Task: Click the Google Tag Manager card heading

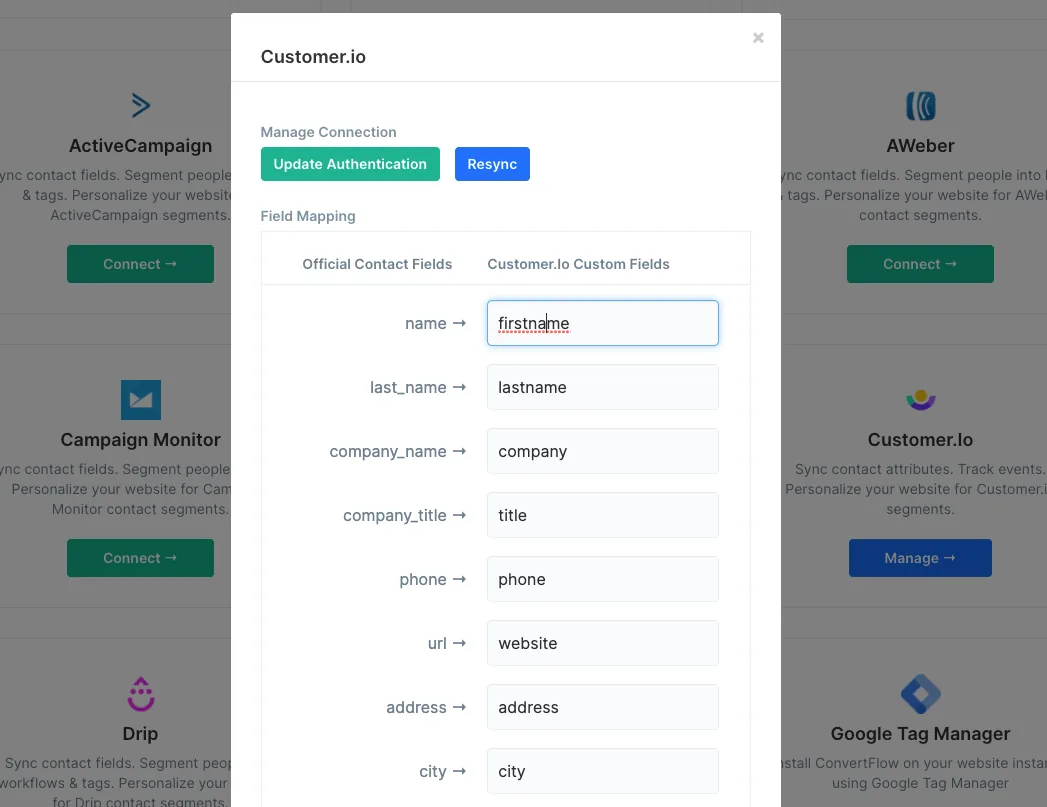Action: [920, 734]
